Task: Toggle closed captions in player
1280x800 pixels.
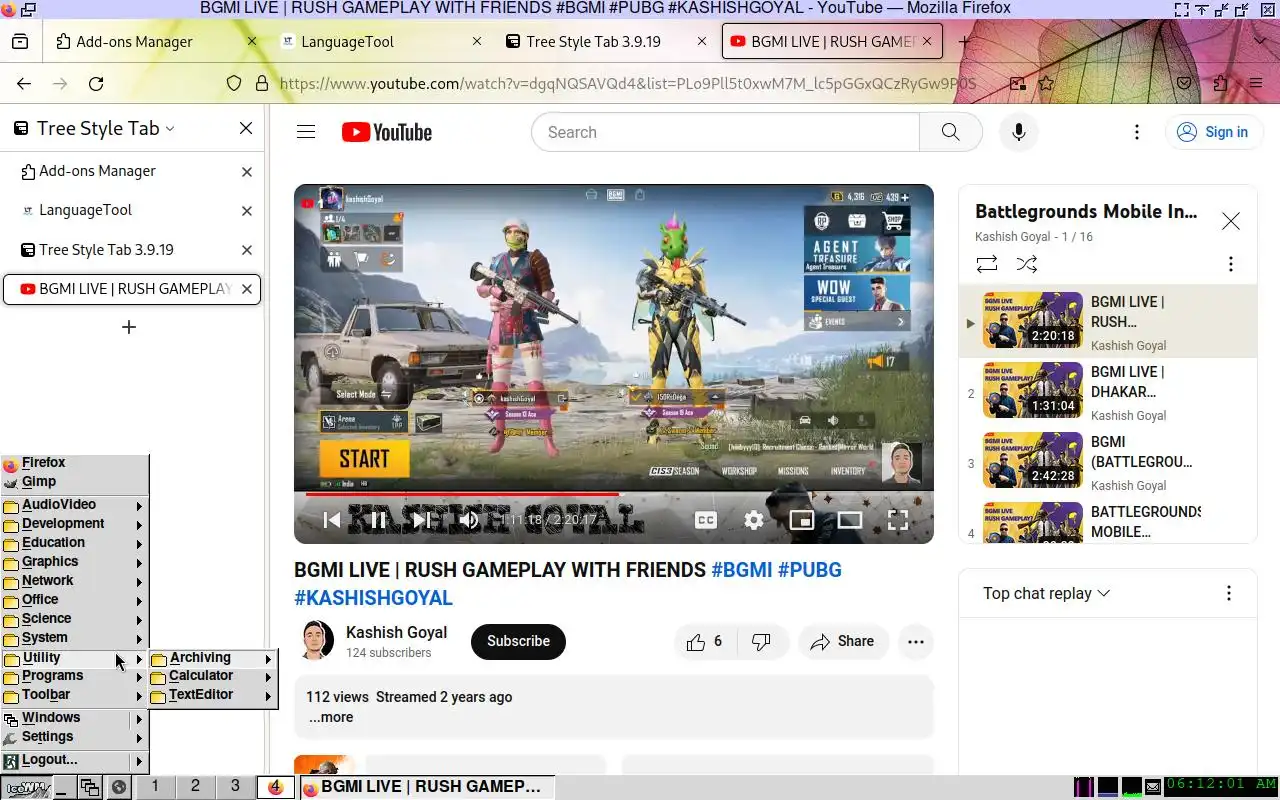Action: [705, 519]
